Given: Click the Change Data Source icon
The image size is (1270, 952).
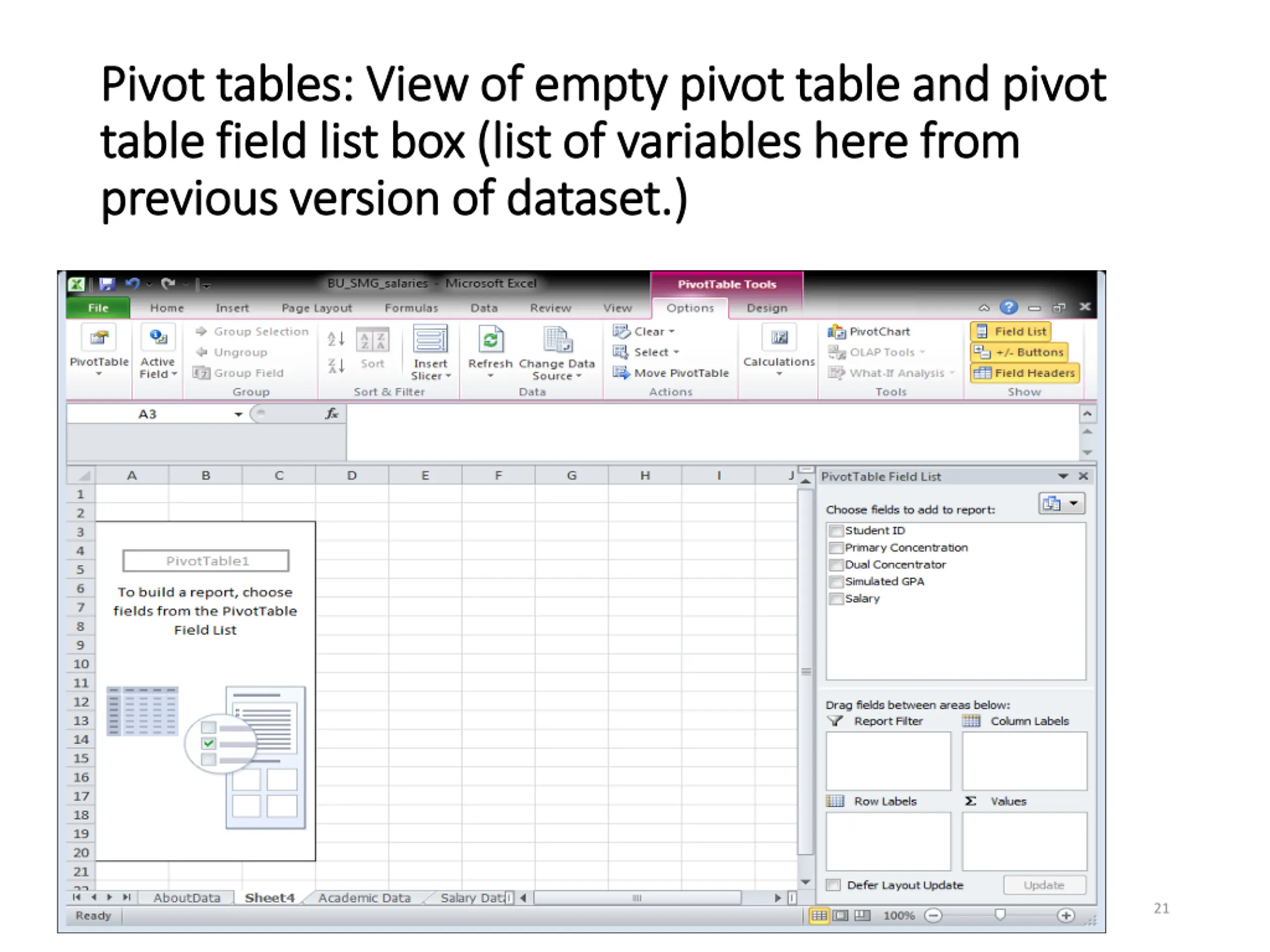Looking at the screenshot, I should pyautogui.click(x=557, y=340).
